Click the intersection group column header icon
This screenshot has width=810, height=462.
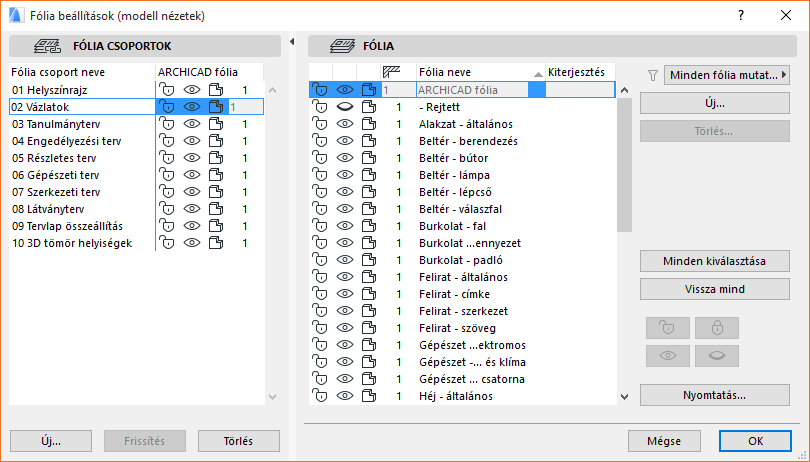tap(392, 72)
